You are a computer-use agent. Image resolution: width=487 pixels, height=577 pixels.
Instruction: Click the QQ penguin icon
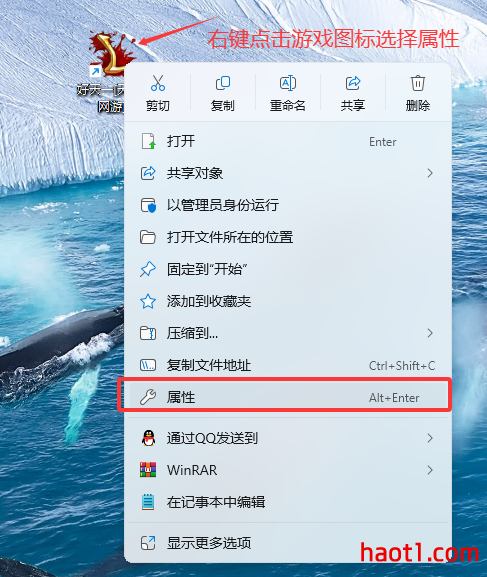click(148, 438)
